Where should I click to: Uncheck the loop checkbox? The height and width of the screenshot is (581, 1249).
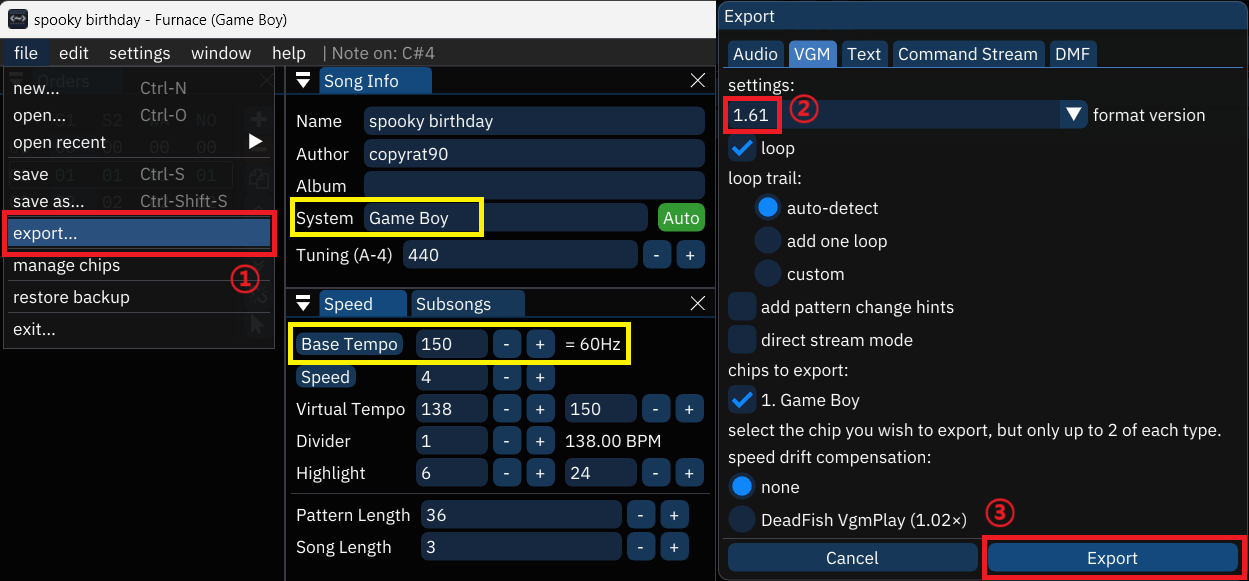[x=742, y=148]
